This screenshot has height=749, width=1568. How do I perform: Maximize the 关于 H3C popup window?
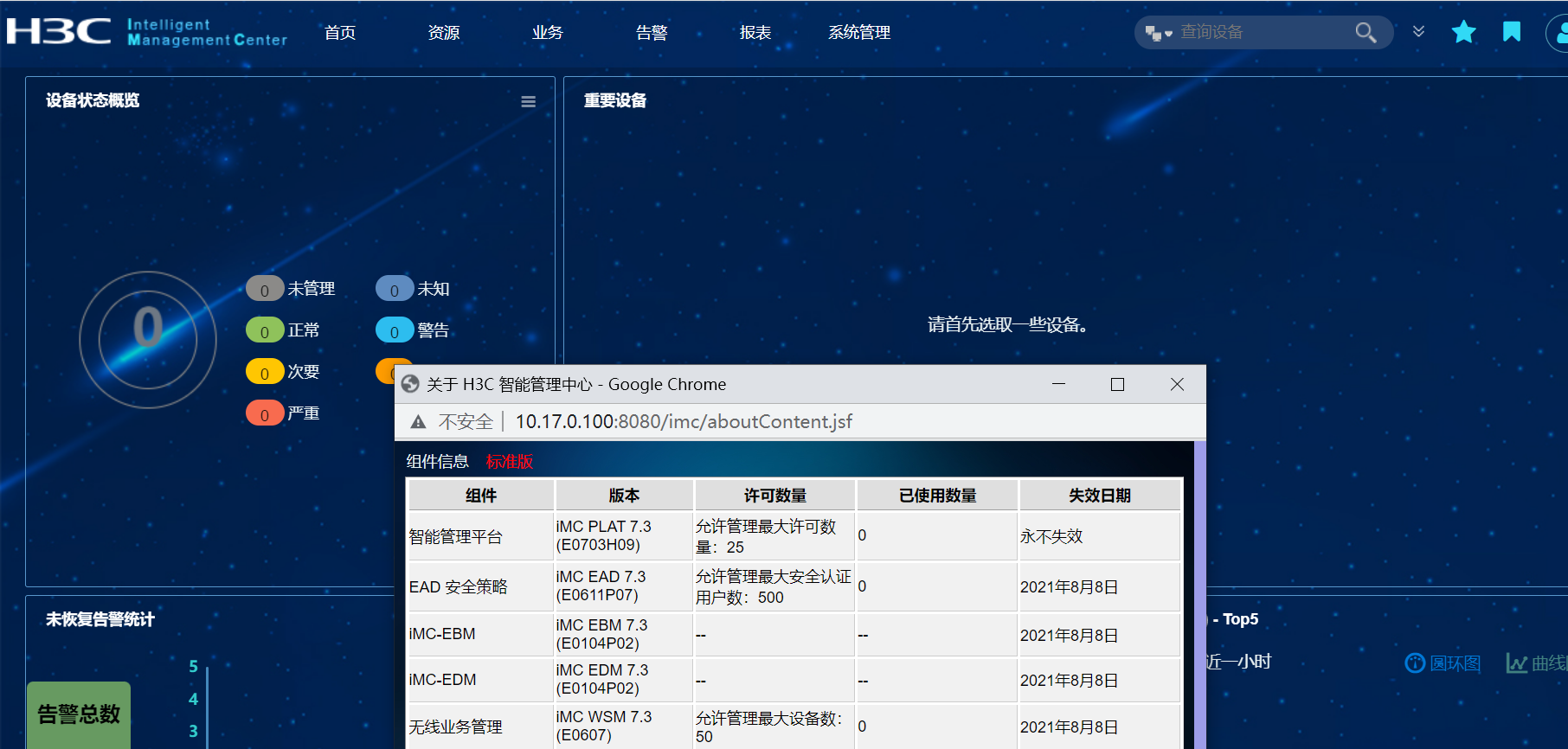1117,384
